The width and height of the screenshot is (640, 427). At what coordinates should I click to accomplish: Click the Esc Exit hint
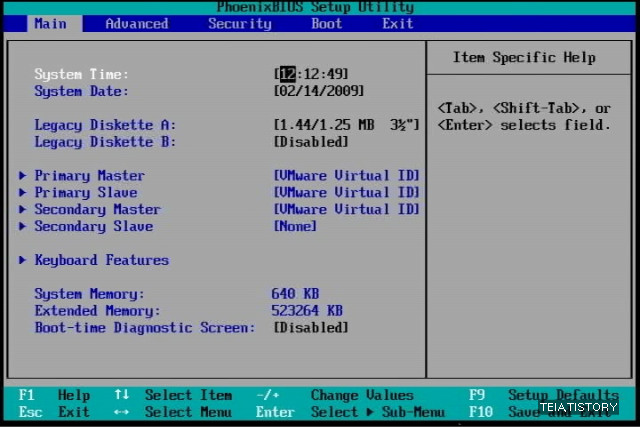point(54,412)
